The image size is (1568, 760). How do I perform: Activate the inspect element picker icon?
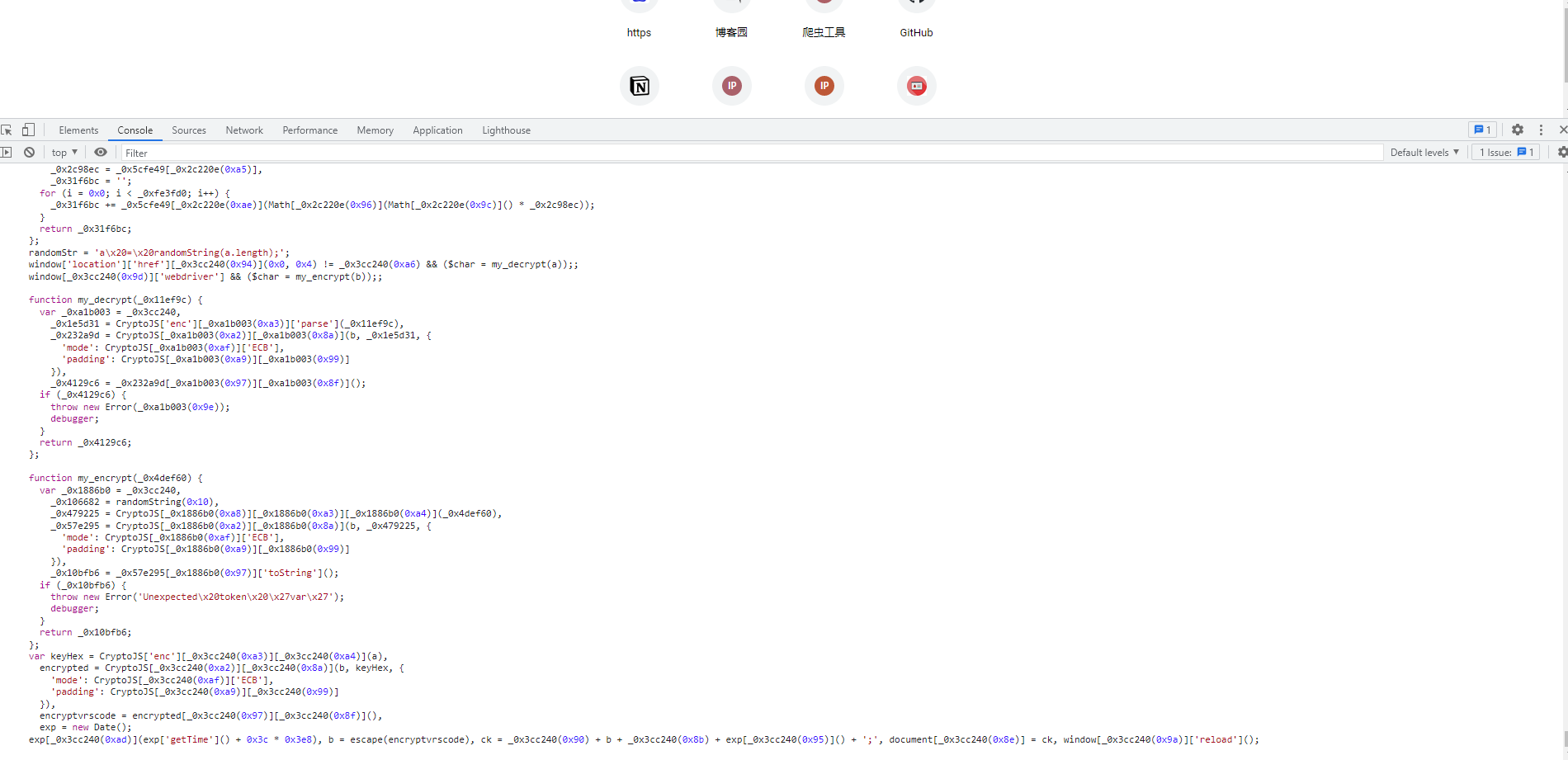coord(7,130)
